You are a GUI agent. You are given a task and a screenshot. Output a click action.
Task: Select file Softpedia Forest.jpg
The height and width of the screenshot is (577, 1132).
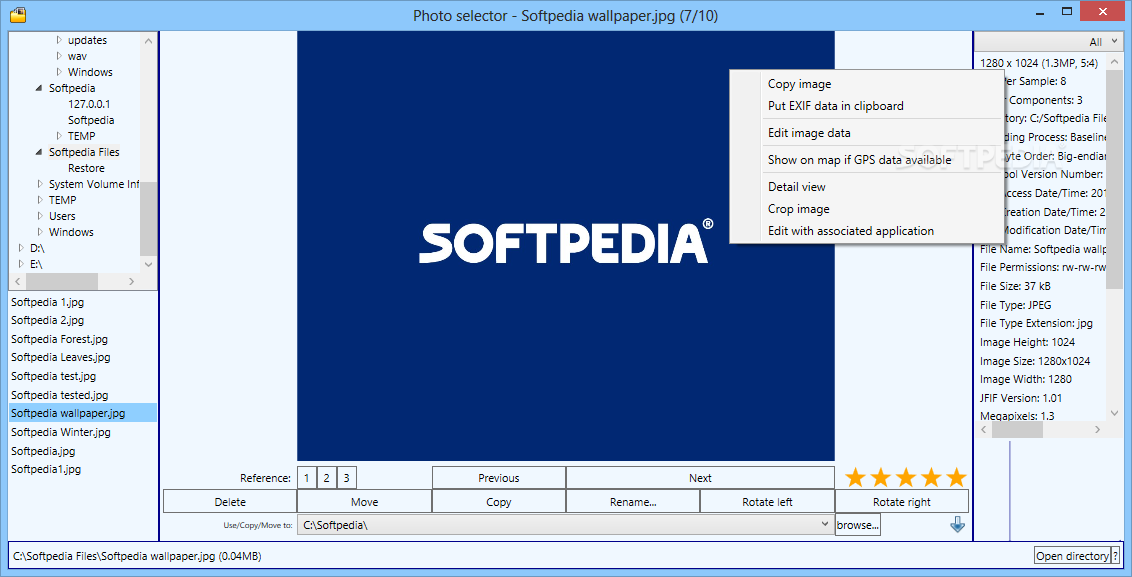coord(59,339)
